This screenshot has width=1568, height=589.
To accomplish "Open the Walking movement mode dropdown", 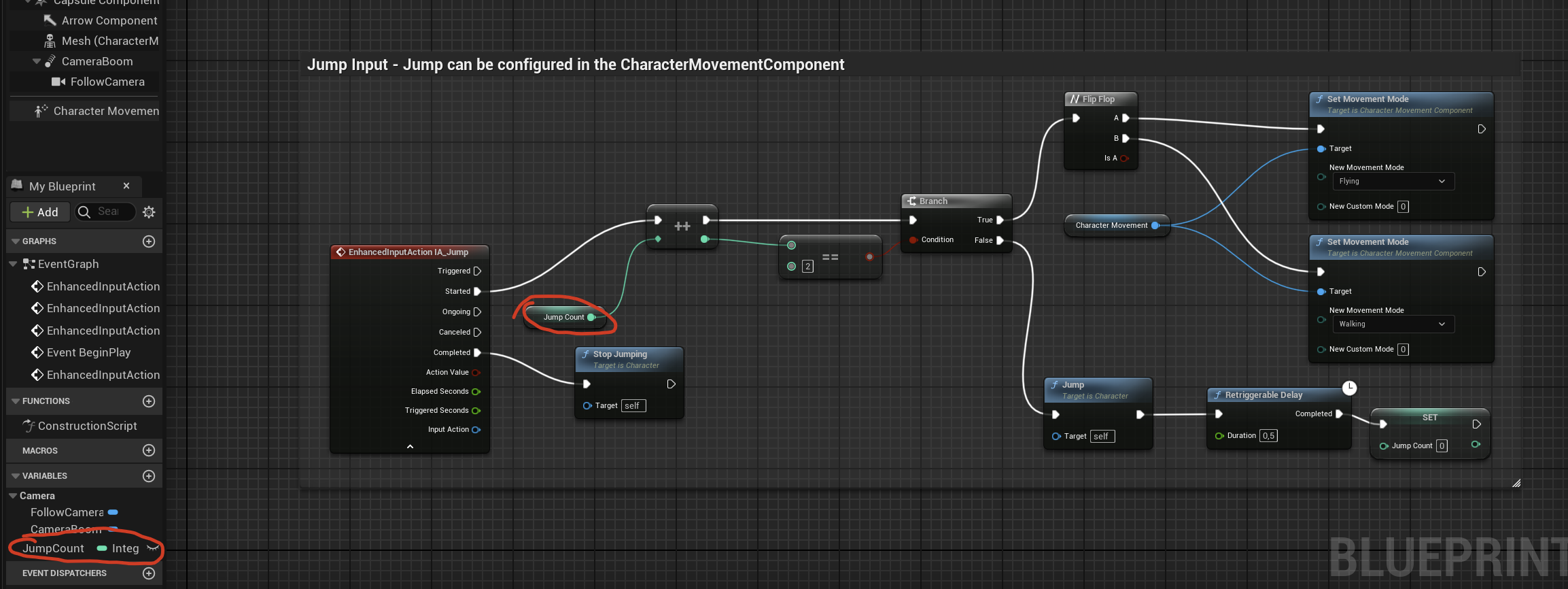I will click(x=1393, y=324).
